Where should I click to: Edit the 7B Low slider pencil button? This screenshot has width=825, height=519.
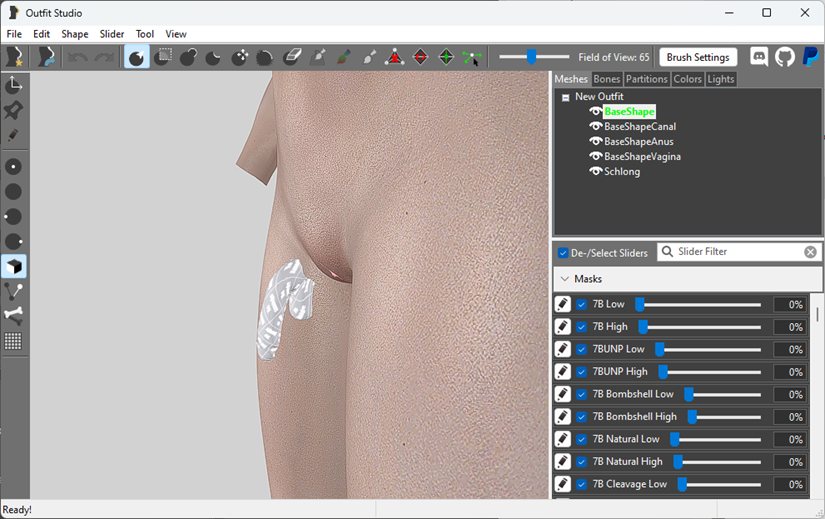[x=562, y=304]
